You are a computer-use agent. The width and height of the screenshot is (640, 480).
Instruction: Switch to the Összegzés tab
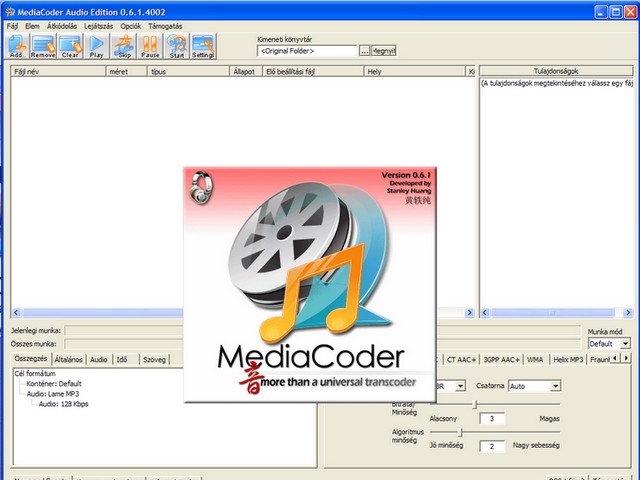click(31, 359)
